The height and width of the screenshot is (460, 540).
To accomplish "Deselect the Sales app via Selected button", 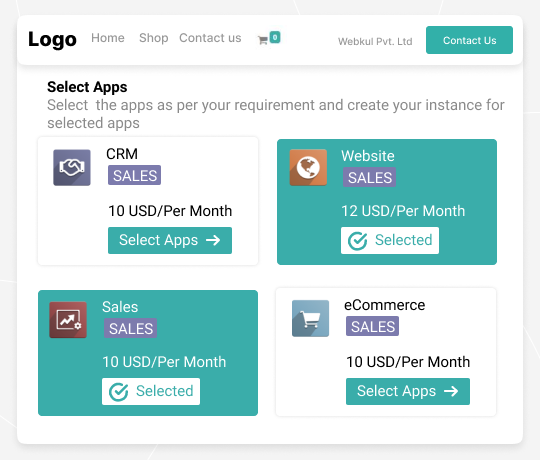I will [x=151, y=391].
